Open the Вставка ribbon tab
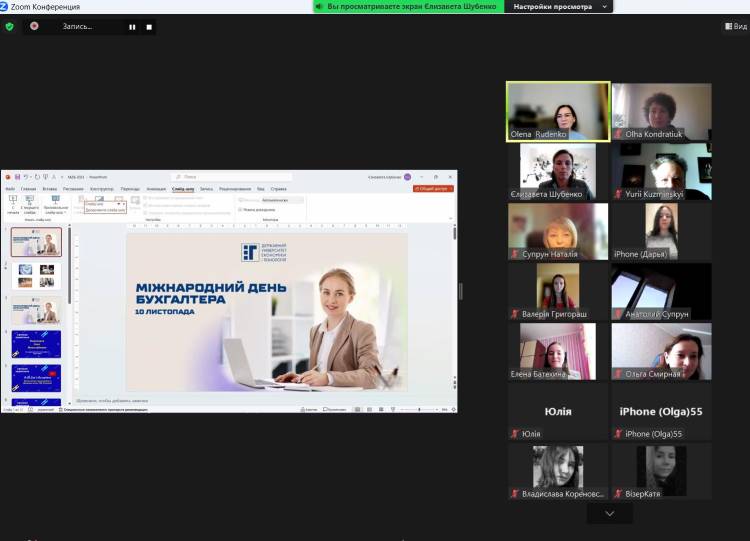The image size is (750, 541). (47, 188)
